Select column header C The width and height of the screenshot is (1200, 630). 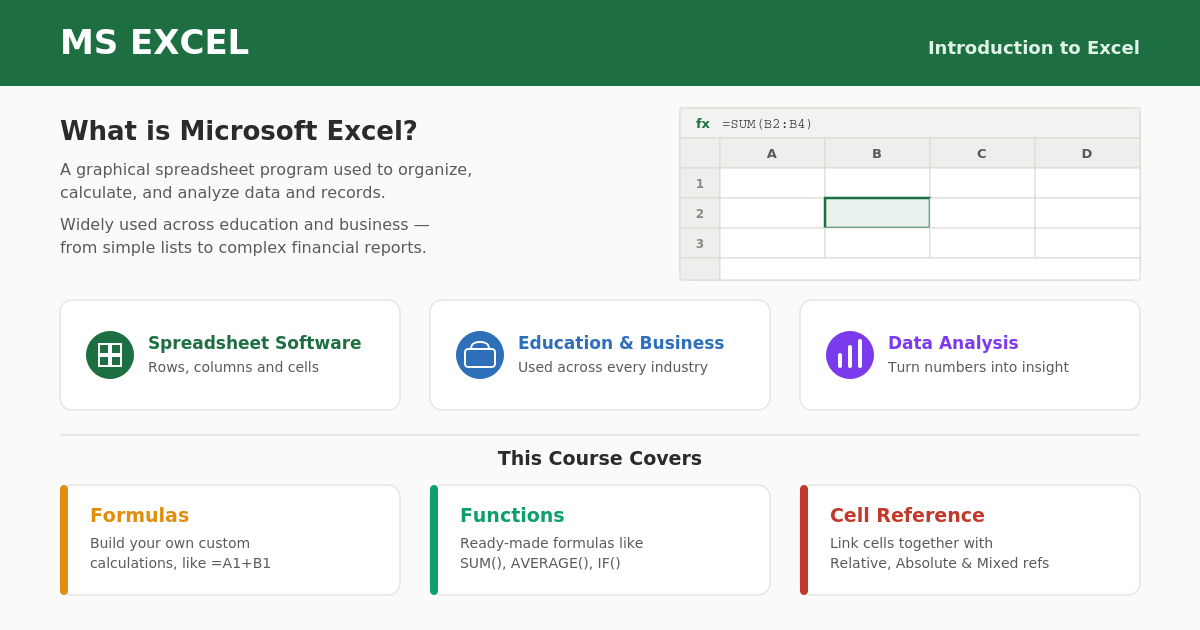click(x=982, y=153)
